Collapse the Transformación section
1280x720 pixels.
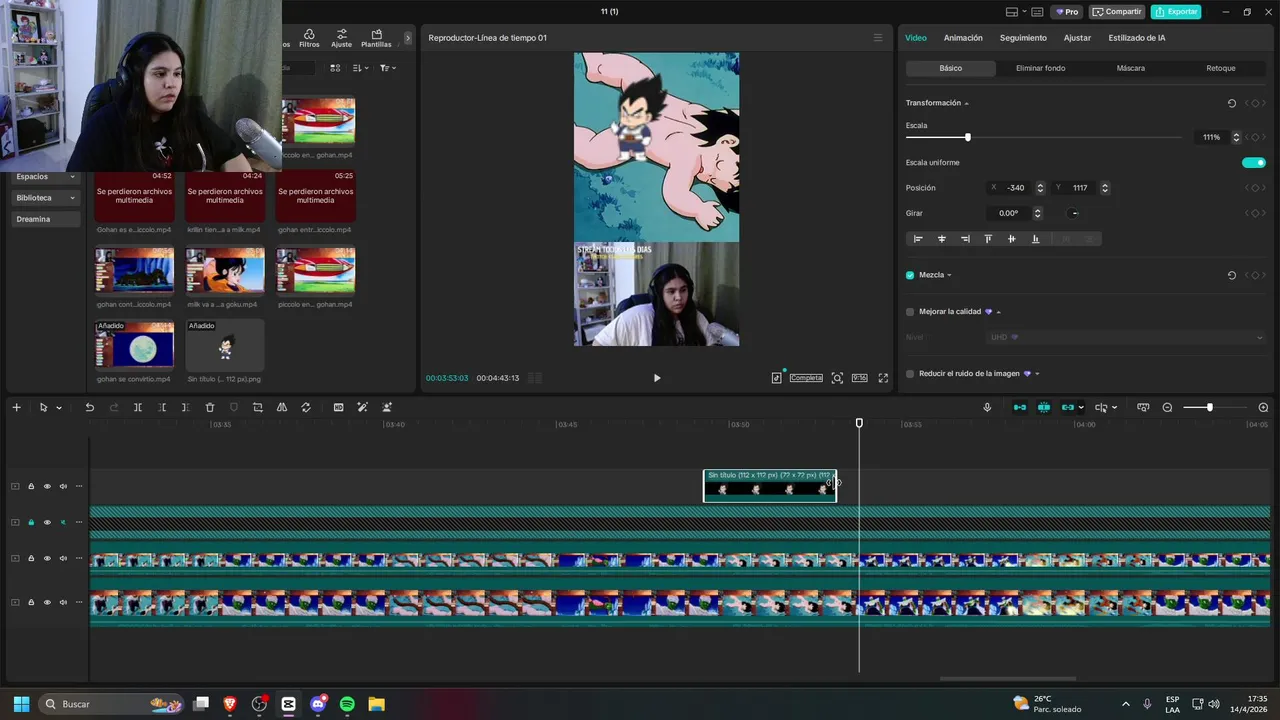pos(966,103)
